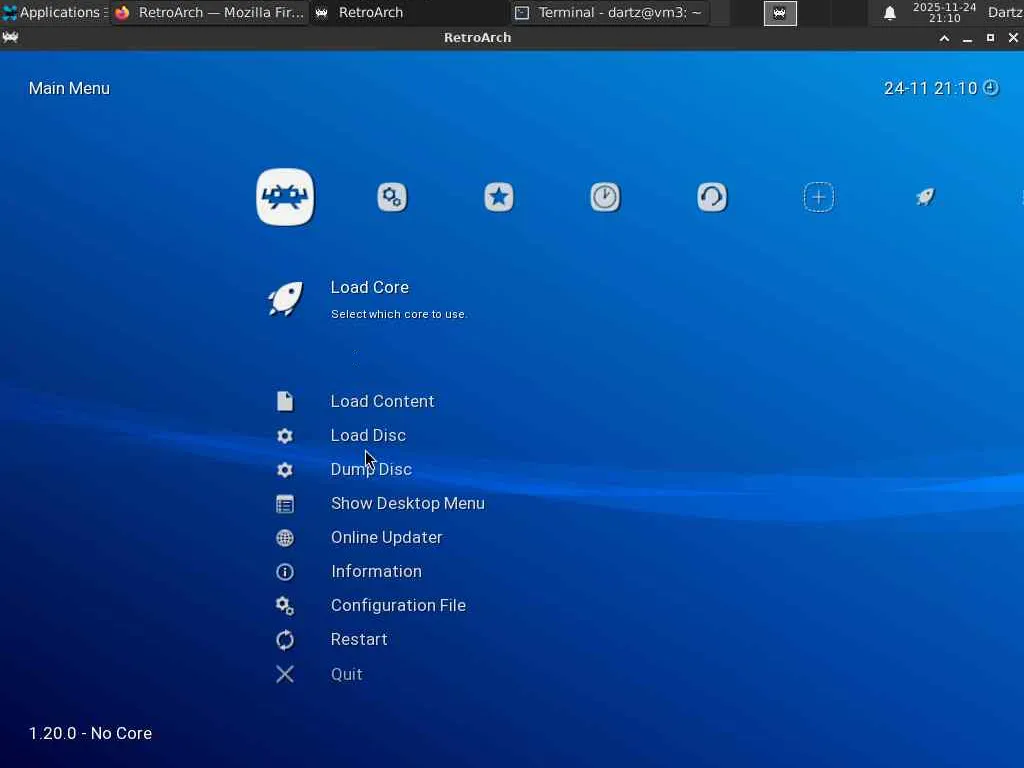The height and width of the screenshot is (768, 1024).
Task: Switch to the Firefox RetroArch taskbar window
Action: [x=209, y=12]
